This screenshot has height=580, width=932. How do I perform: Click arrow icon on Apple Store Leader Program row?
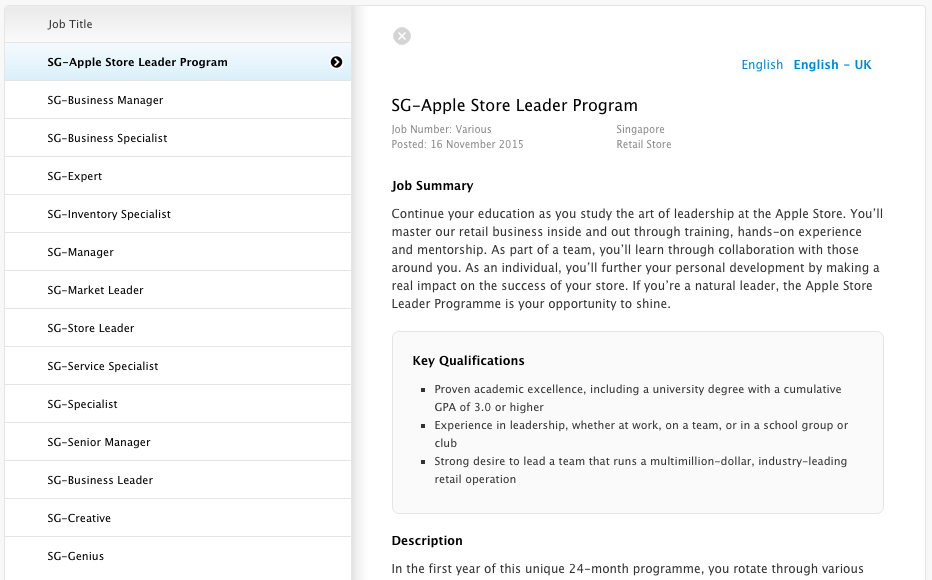click(336, 62)
